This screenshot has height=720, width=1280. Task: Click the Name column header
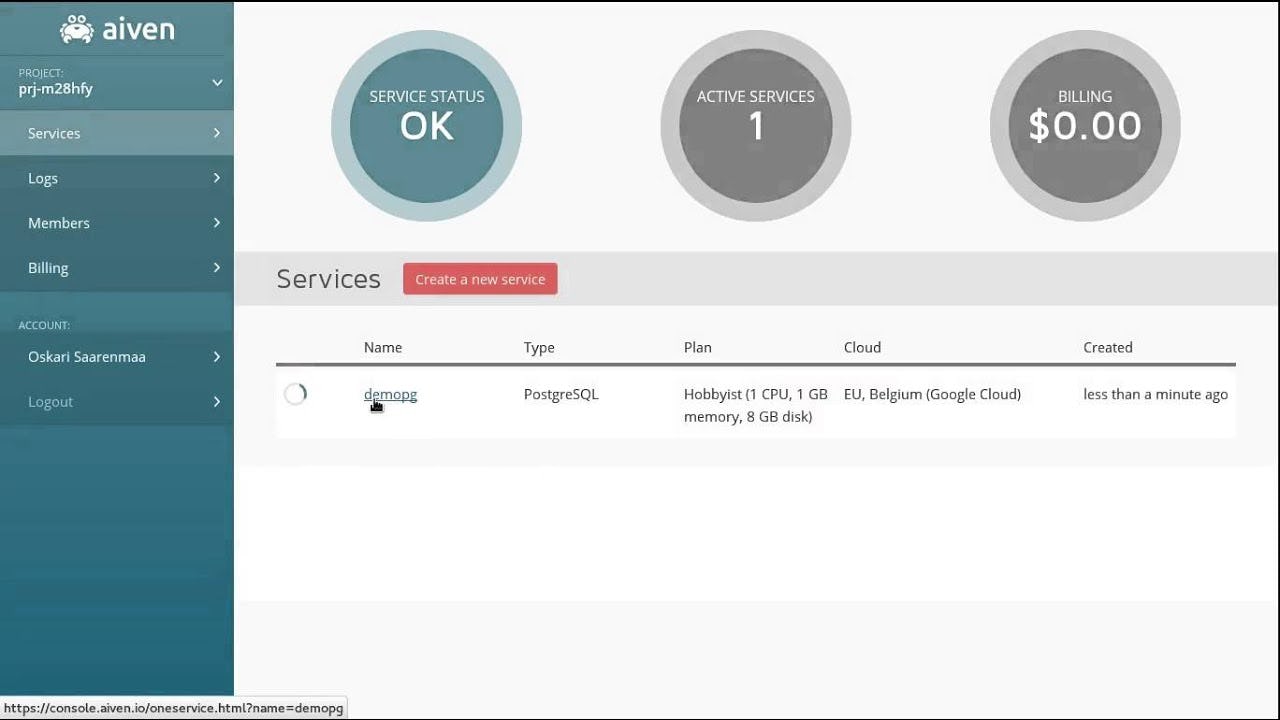(383, 347)
